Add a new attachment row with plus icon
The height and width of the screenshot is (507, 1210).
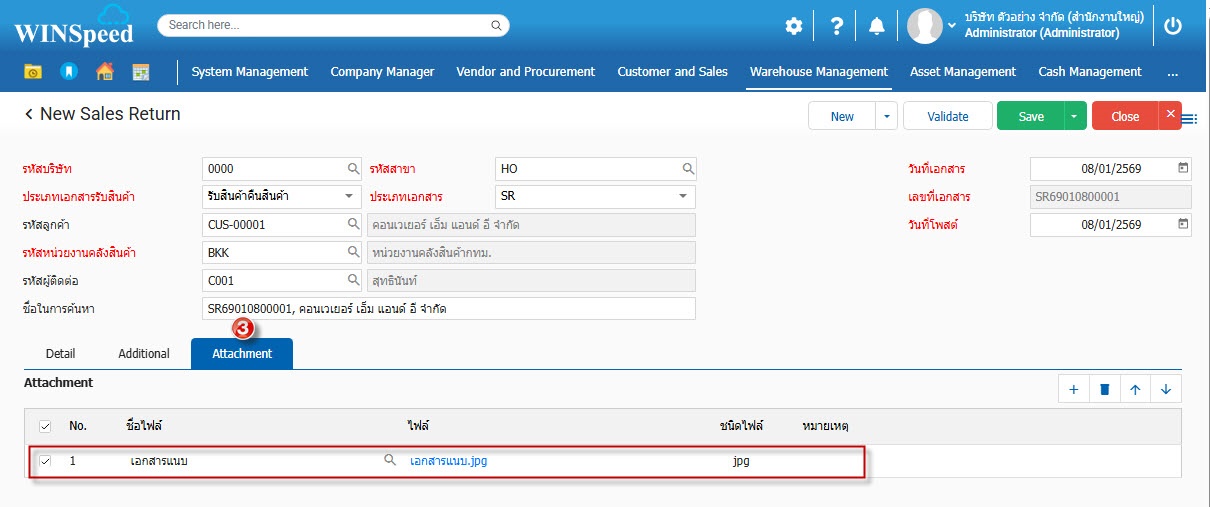click(1074, 390)
